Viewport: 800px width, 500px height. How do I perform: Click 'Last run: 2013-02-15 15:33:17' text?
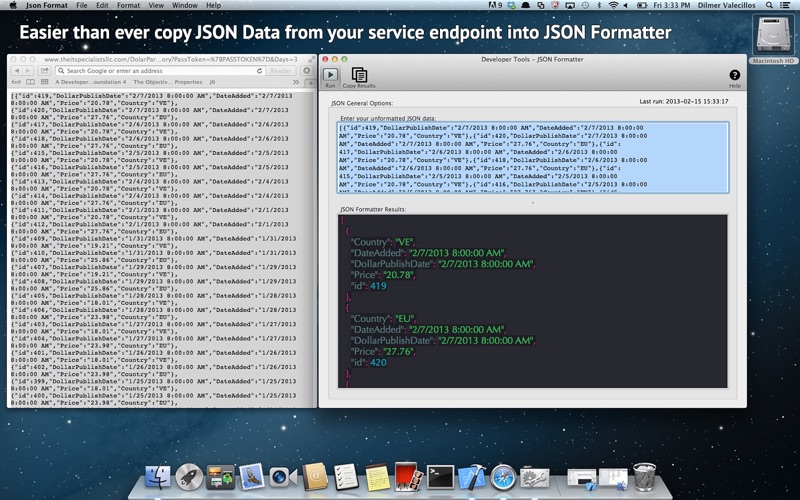click(684, 102)
